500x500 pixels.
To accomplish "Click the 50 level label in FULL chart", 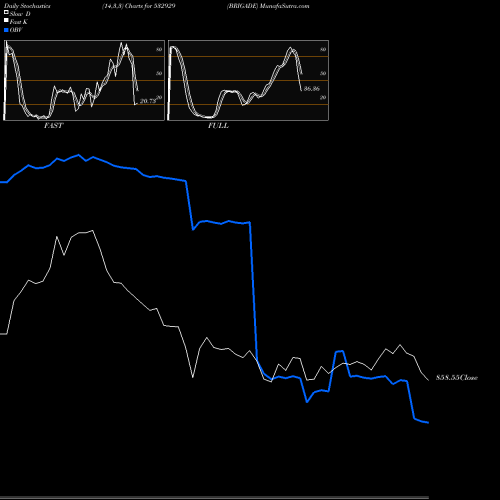I will coord(323,73).
